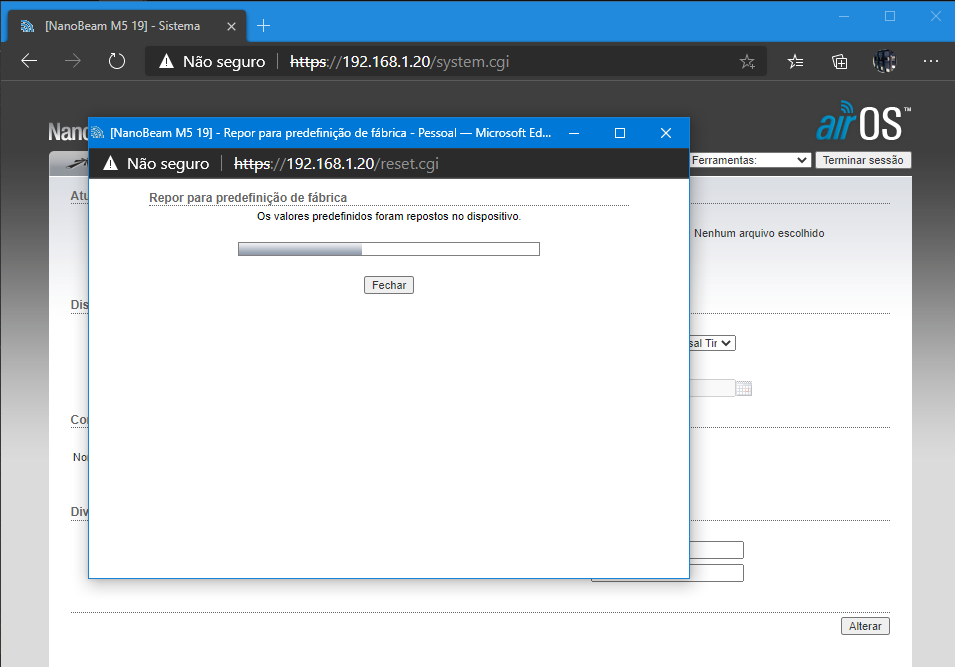Open the Favorites list icon
The width and height of the screenshot is (955, 667).
click(795, 62)
